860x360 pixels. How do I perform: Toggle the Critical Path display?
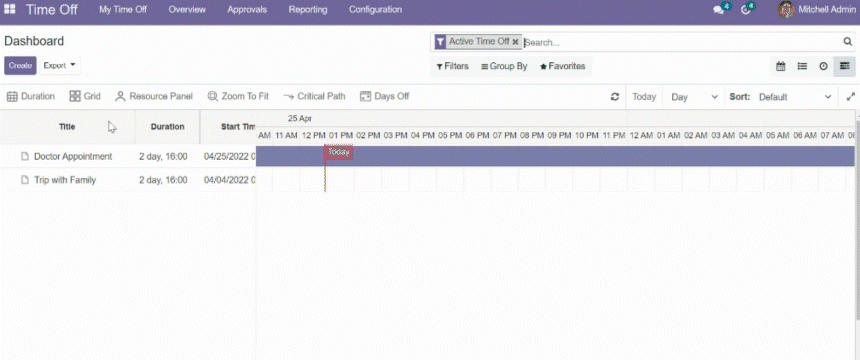314,97
